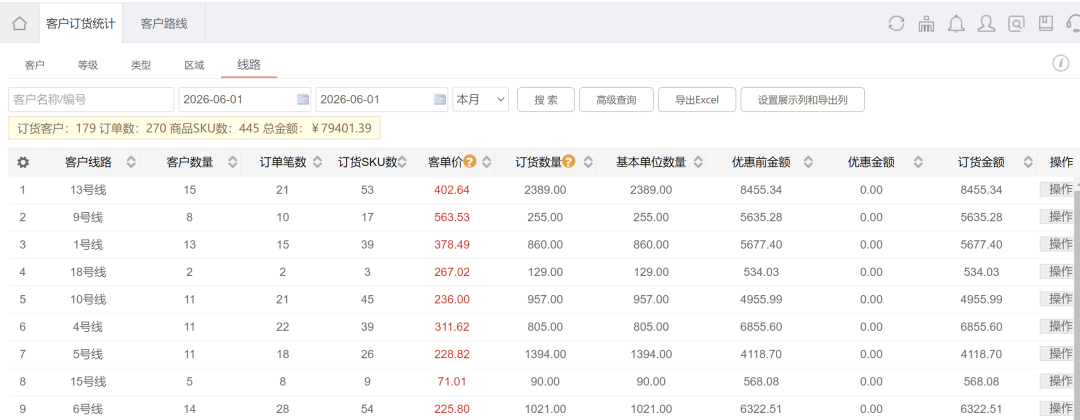1080x420 pixels.
Task: Open table column settings gear icon
Action: [x=23, y=162]
